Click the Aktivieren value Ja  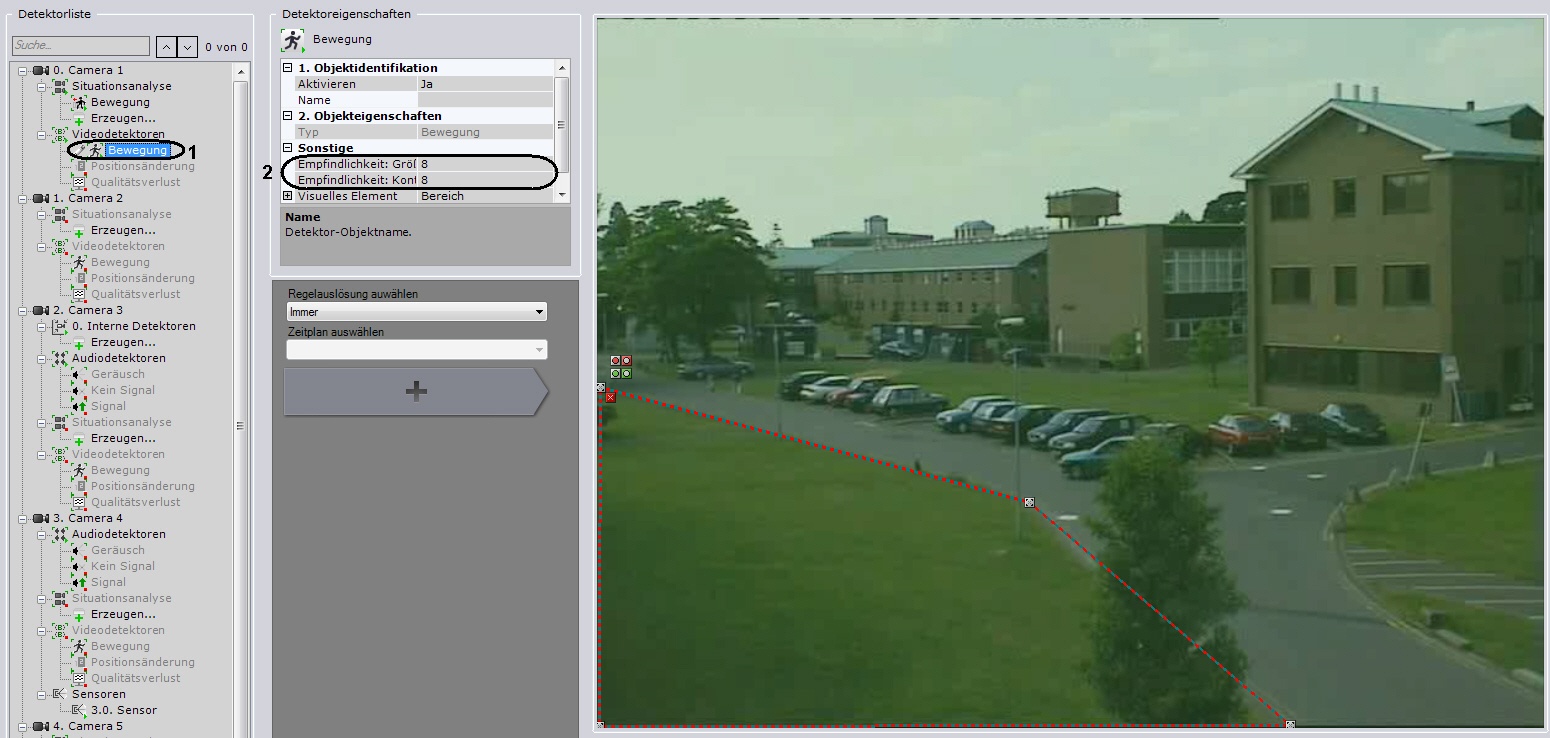point(484,84)
